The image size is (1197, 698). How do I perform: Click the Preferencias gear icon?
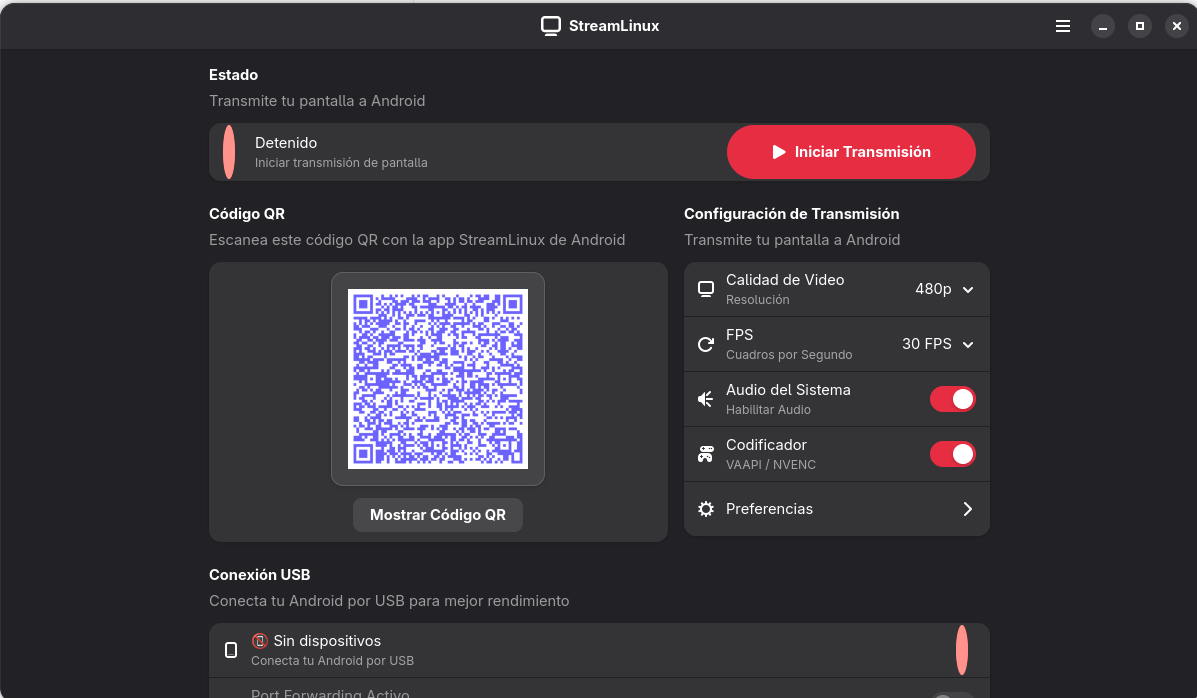[706, 509]
